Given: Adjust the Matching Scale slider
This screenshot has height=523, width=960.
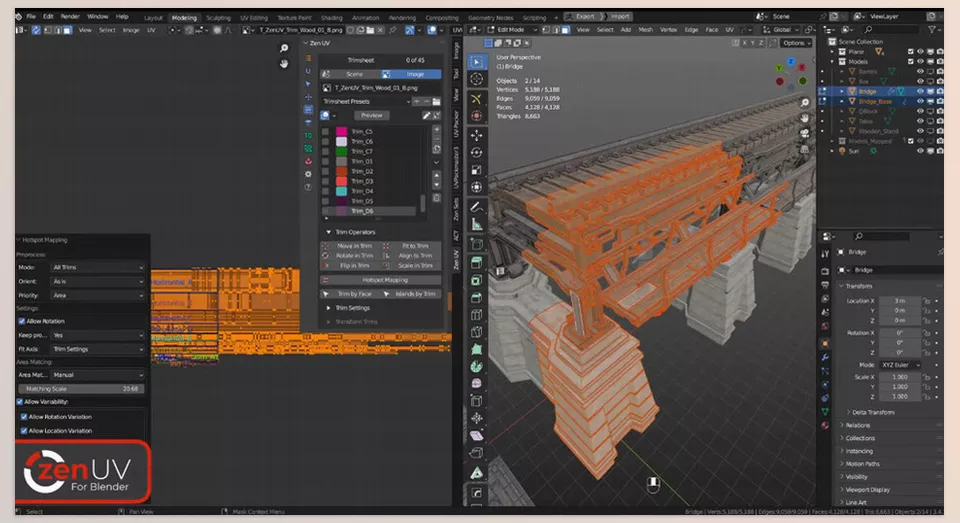Looking at the screenshot, I should [x=81, y=389].
